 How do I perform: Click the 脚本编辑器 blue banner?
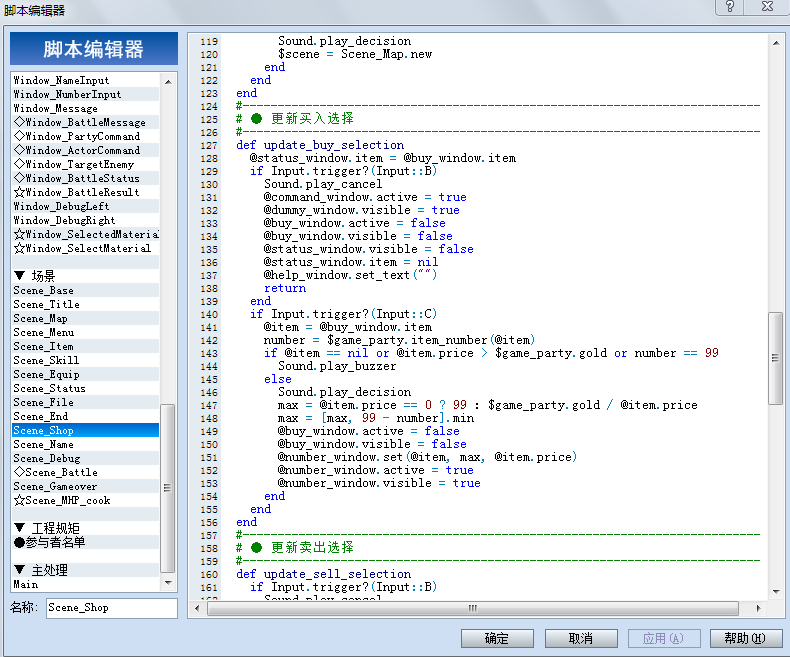tap(94, 49)
